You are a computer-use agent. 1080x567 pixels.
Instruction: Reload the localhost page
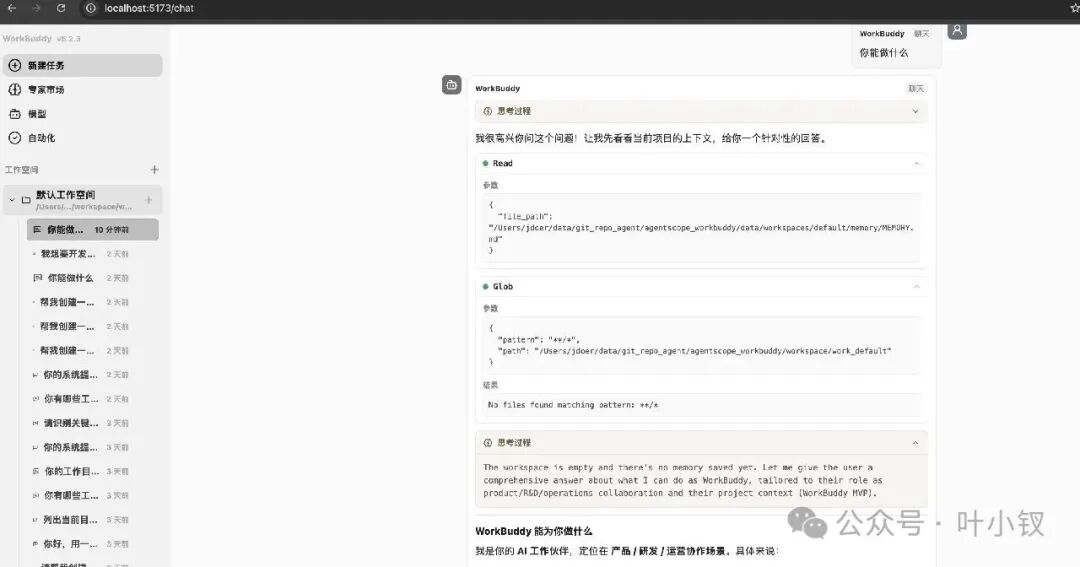[x=61, y=8]
